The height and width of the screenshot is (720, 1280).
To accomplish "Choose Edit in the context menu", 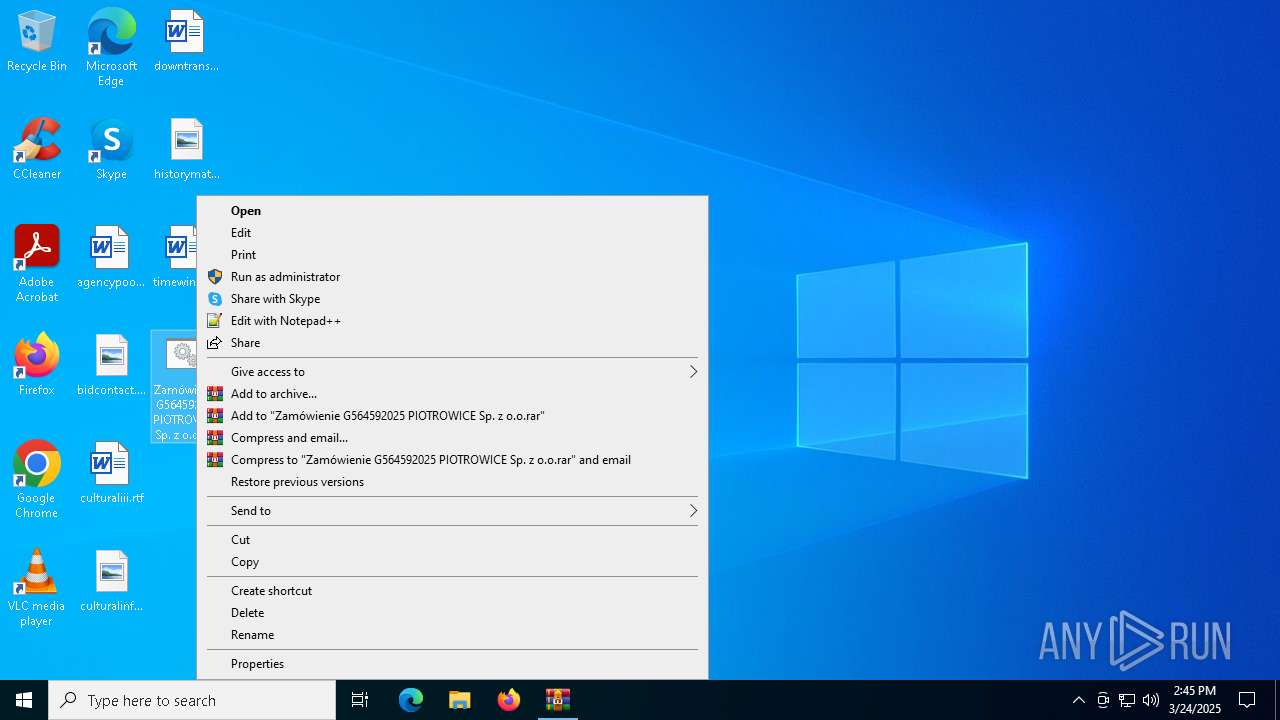I will pos(452,233).
